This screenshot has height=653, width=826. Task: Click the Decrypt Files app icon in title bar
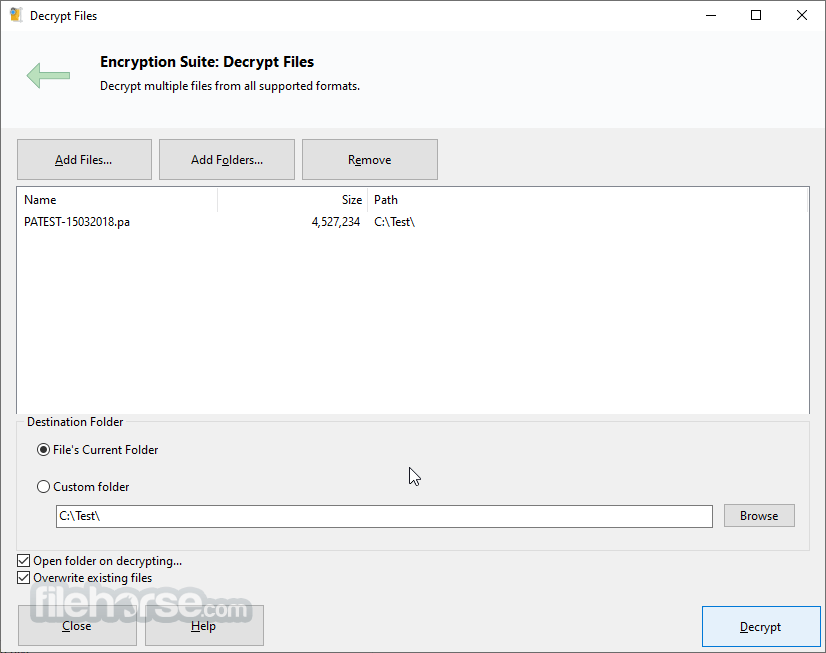pos(16,15)
